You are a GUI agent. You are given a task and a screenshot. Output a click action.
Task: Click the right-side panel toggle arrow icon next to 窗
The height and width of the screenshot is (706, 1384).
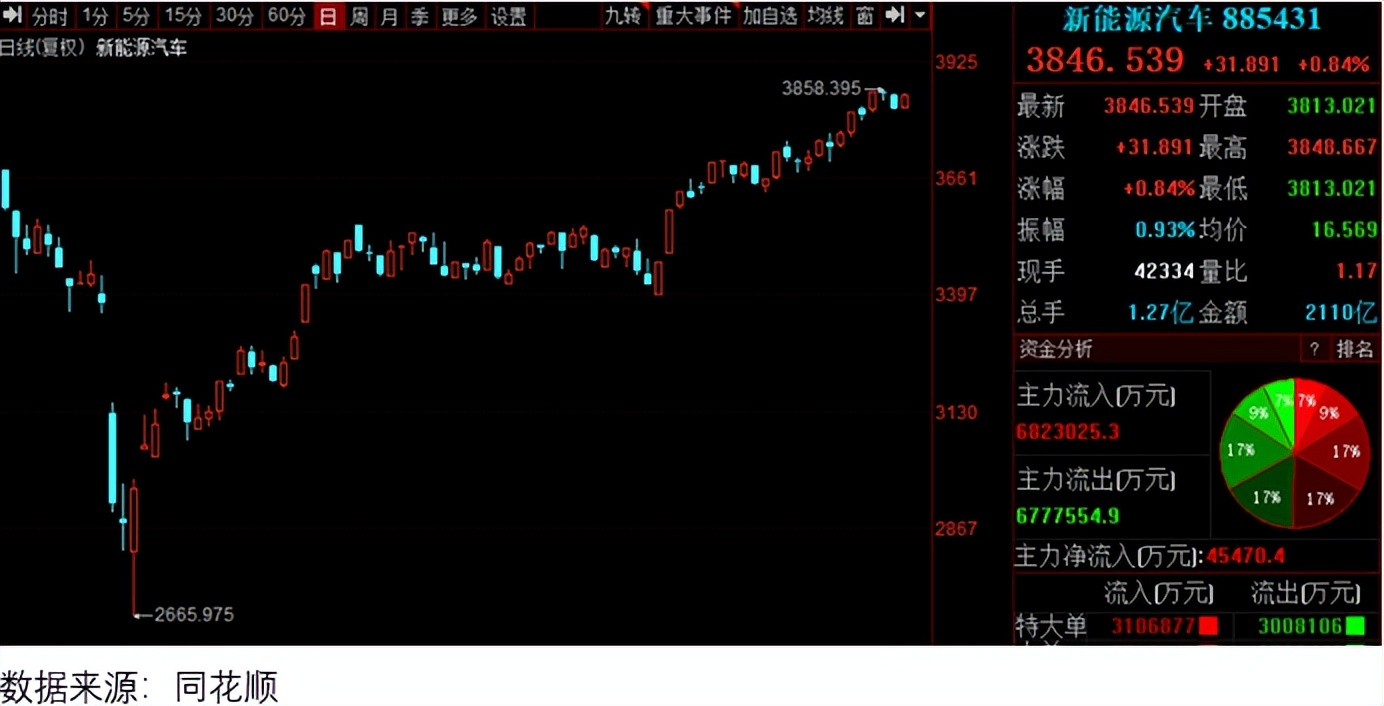coord(896,16)
